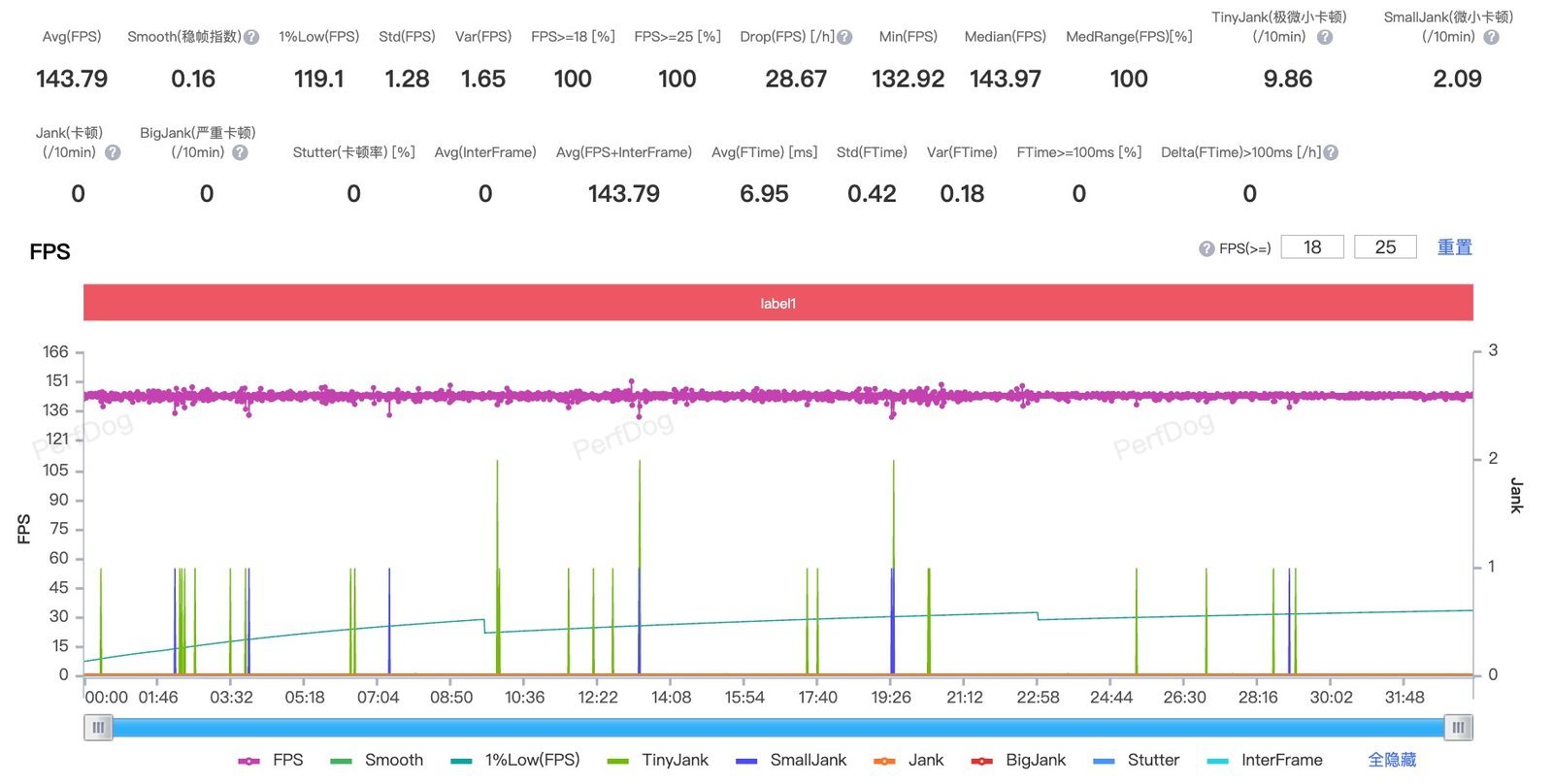Toggle 1%Low(FPS) legend entry
The image size is (1553, 784).
(515, 760)
